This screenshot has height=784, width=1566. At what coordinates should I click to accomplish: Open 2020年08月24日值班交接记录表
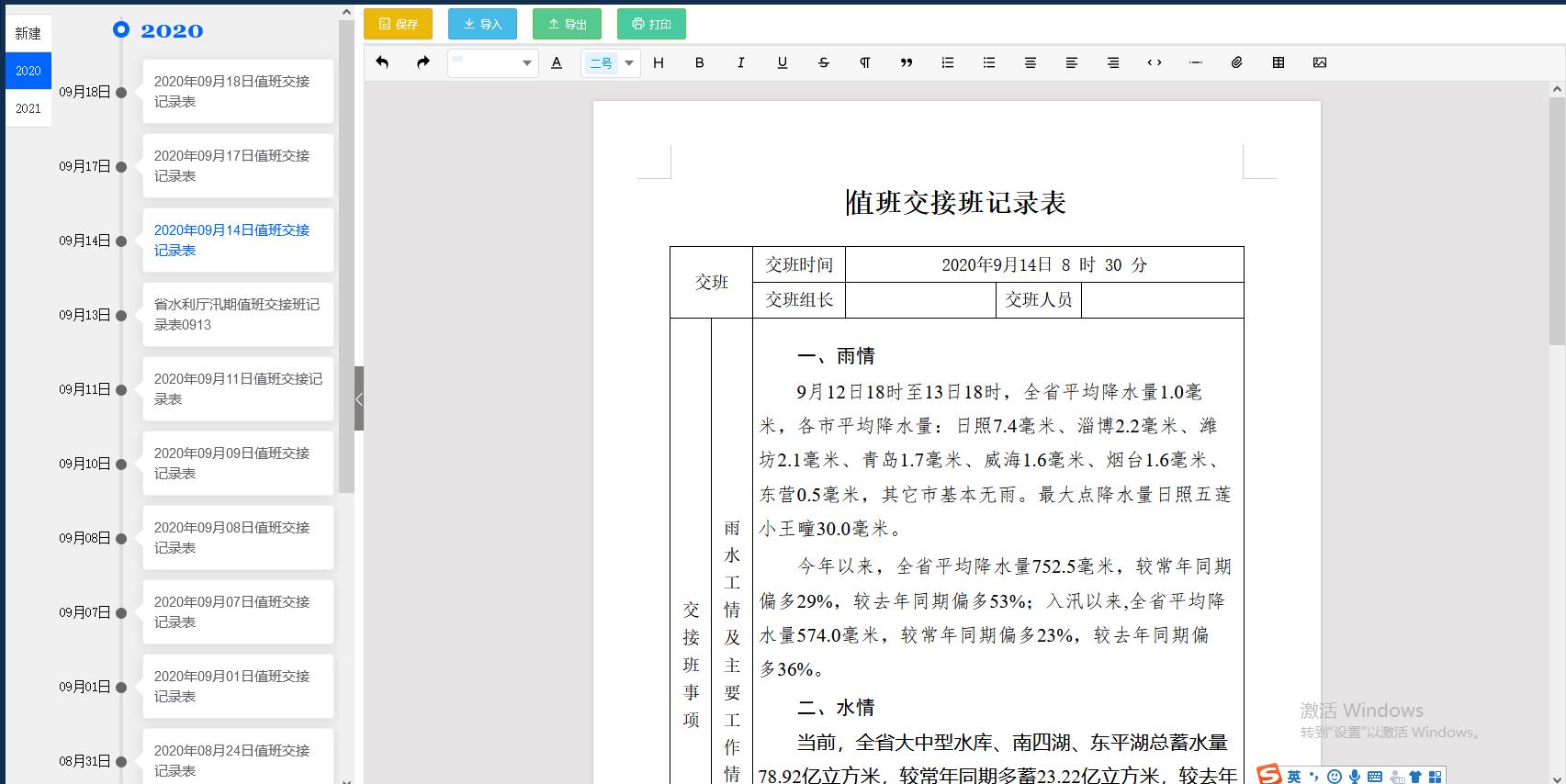(238, 756)
